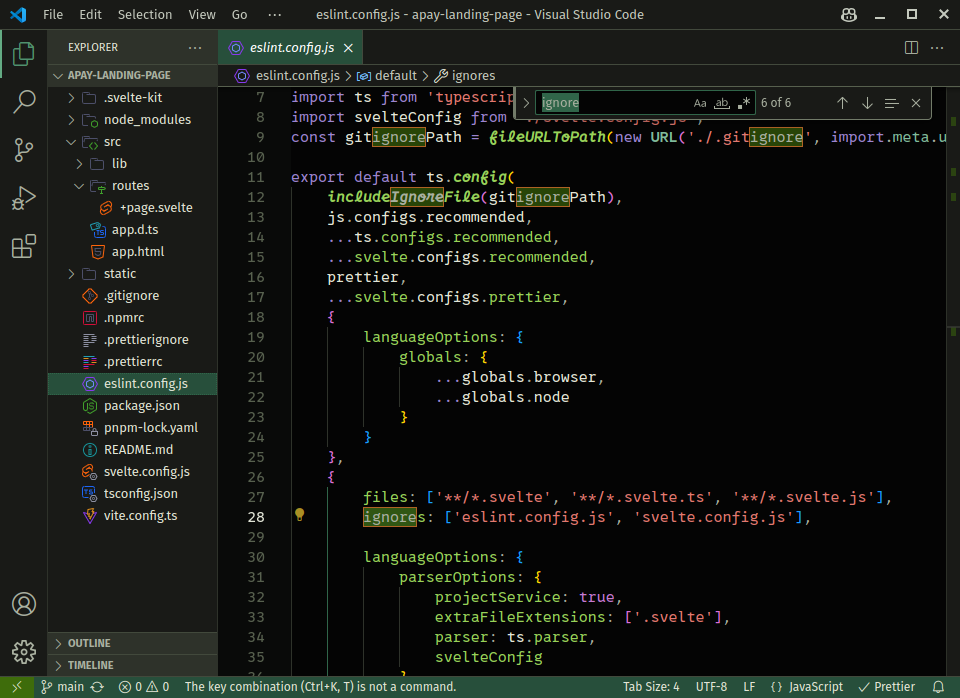This screenshot has height=698, width=960.
Task: Go to previous find match
Action: pos(842,103)
